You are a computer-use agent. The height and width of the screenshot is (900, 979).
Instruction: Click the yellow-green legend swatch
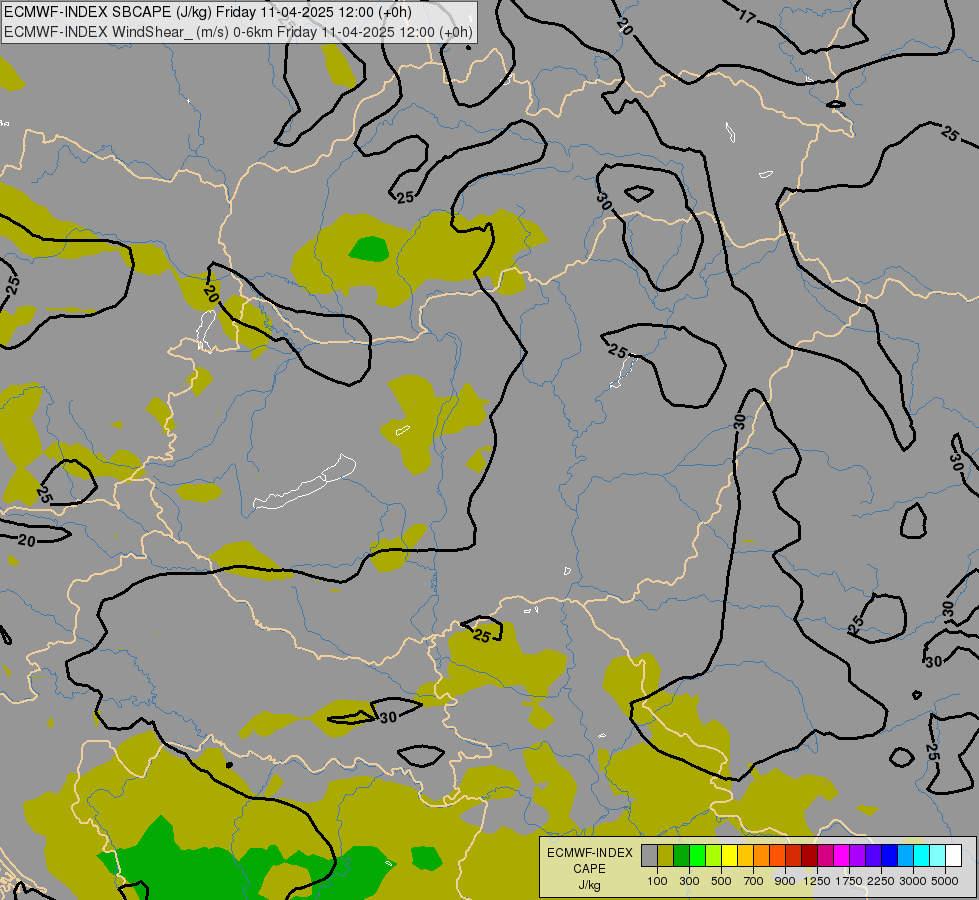[713, 855]
